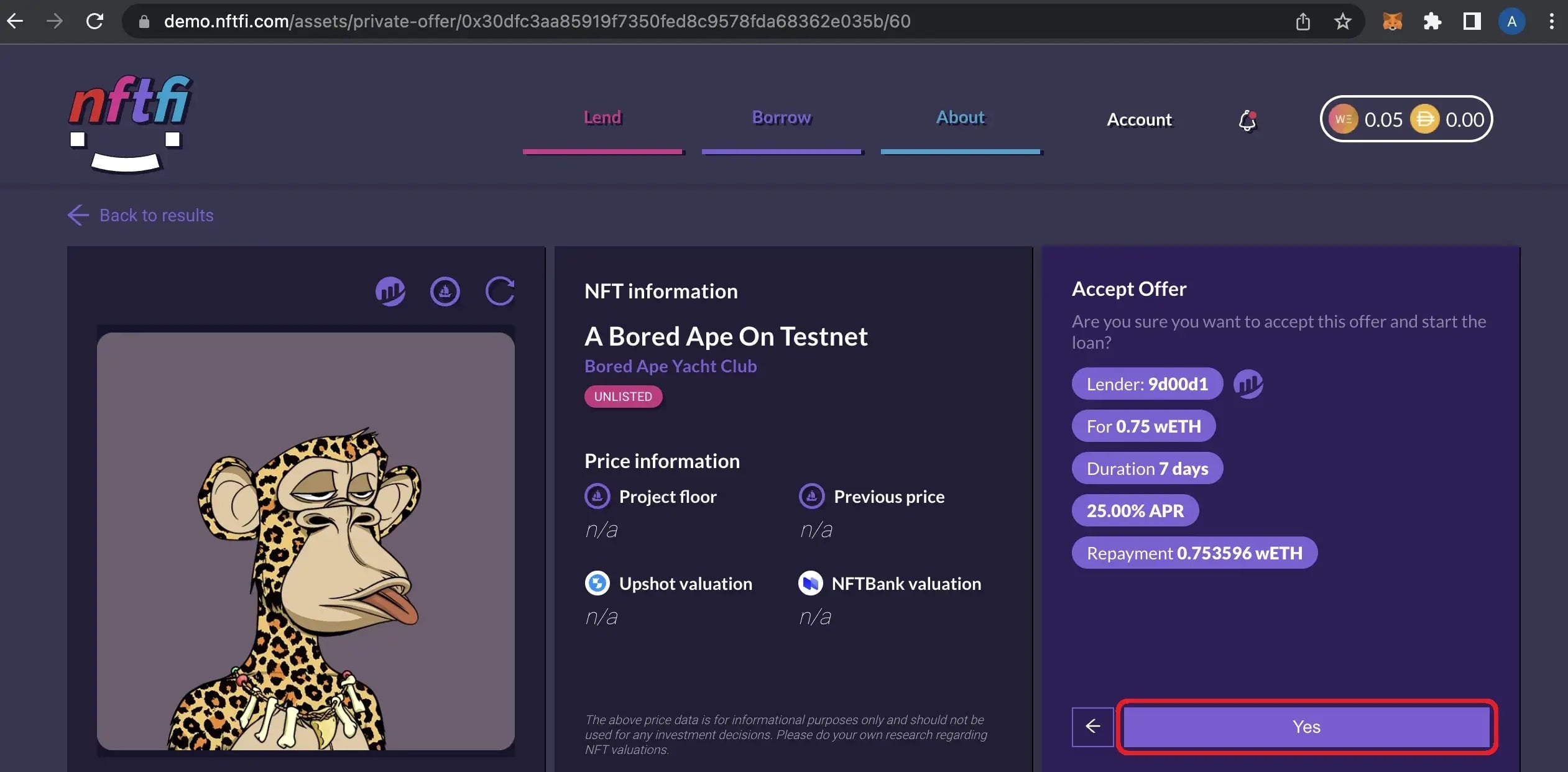This screenshot has height=772, width=1568.
Task: Open the extensions puzzle icon
Action: 1432,22
